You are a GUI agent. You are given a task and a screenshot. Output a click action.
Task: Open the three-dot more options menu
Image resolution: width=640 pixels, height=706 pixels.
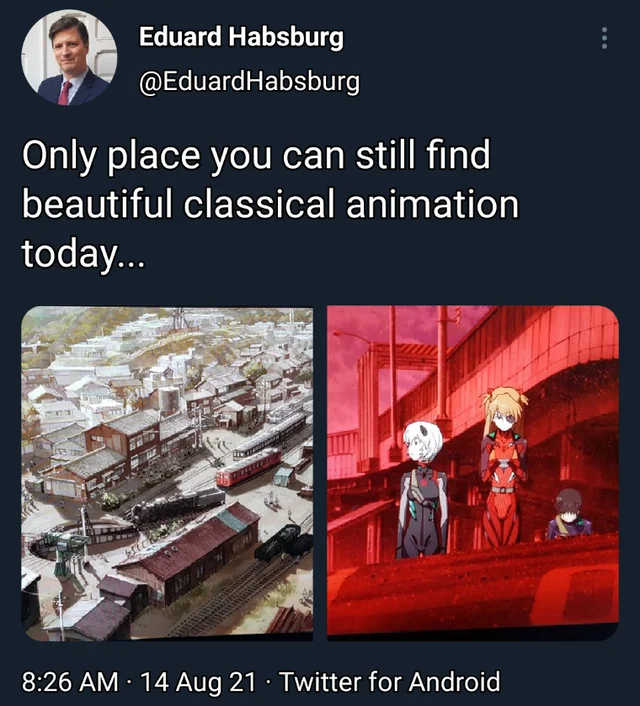604,38
